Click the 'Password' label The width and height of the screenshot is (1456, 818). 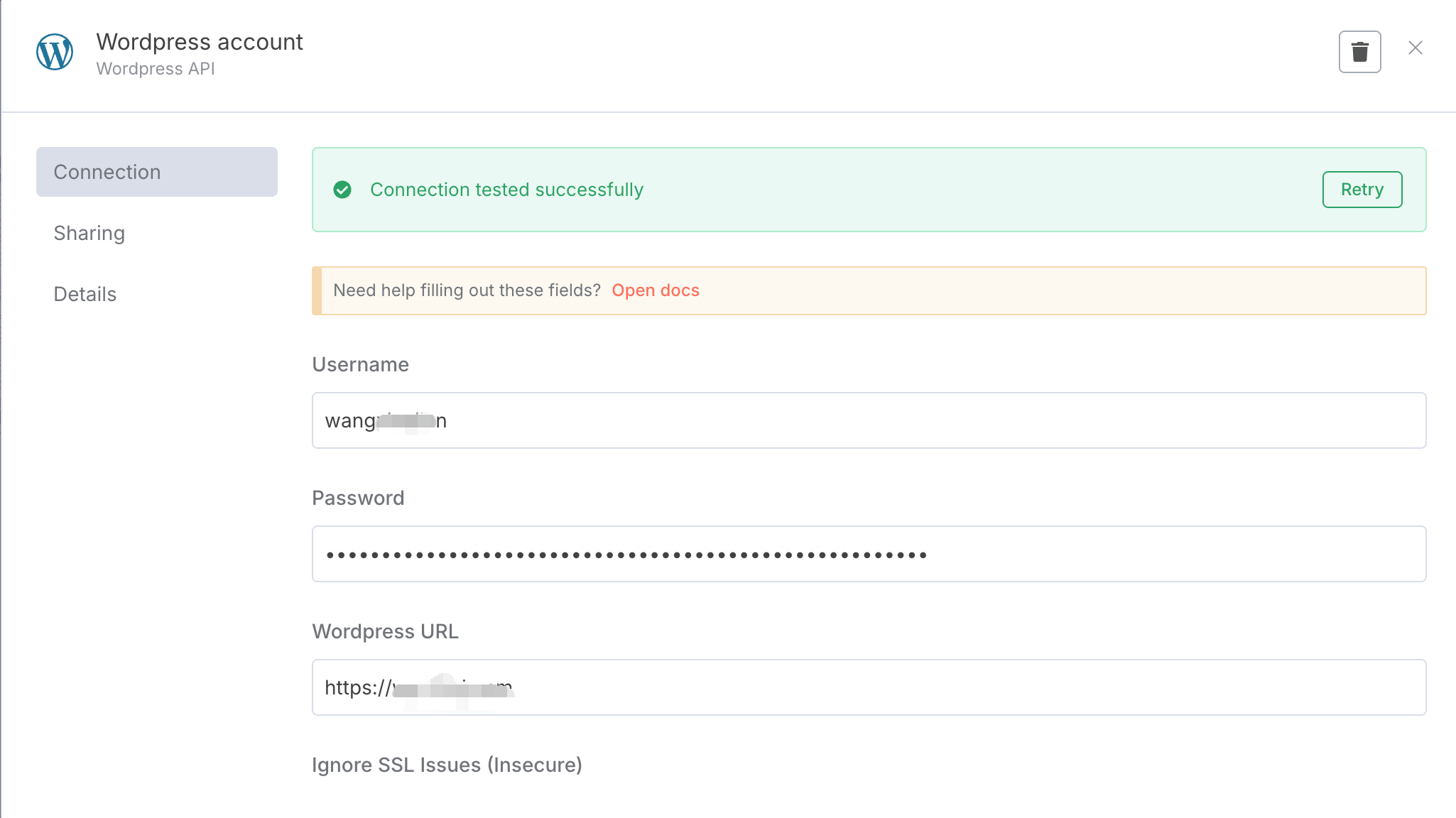(x=358, y=498)
